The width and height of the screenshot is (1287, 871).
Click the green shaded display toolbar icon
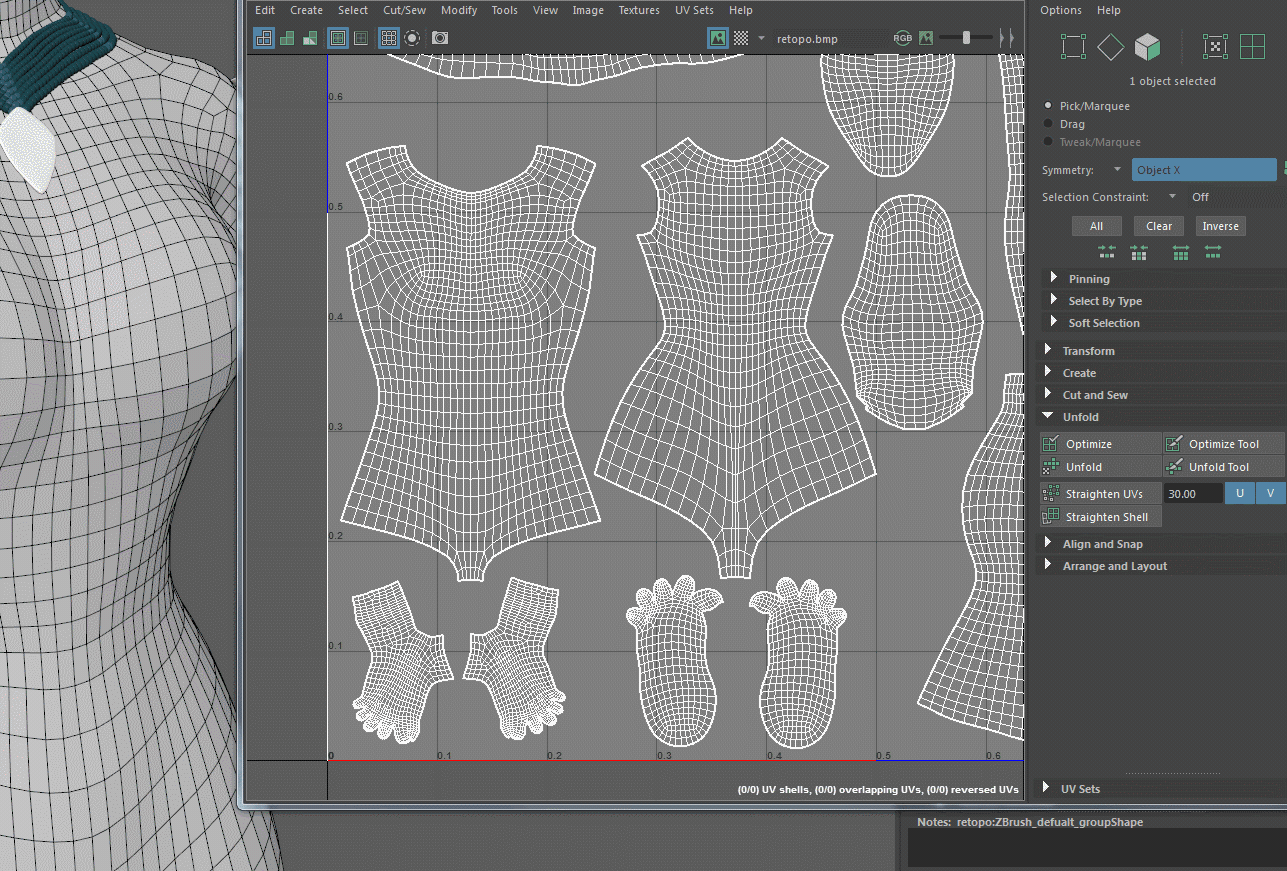tap(287, 38)
